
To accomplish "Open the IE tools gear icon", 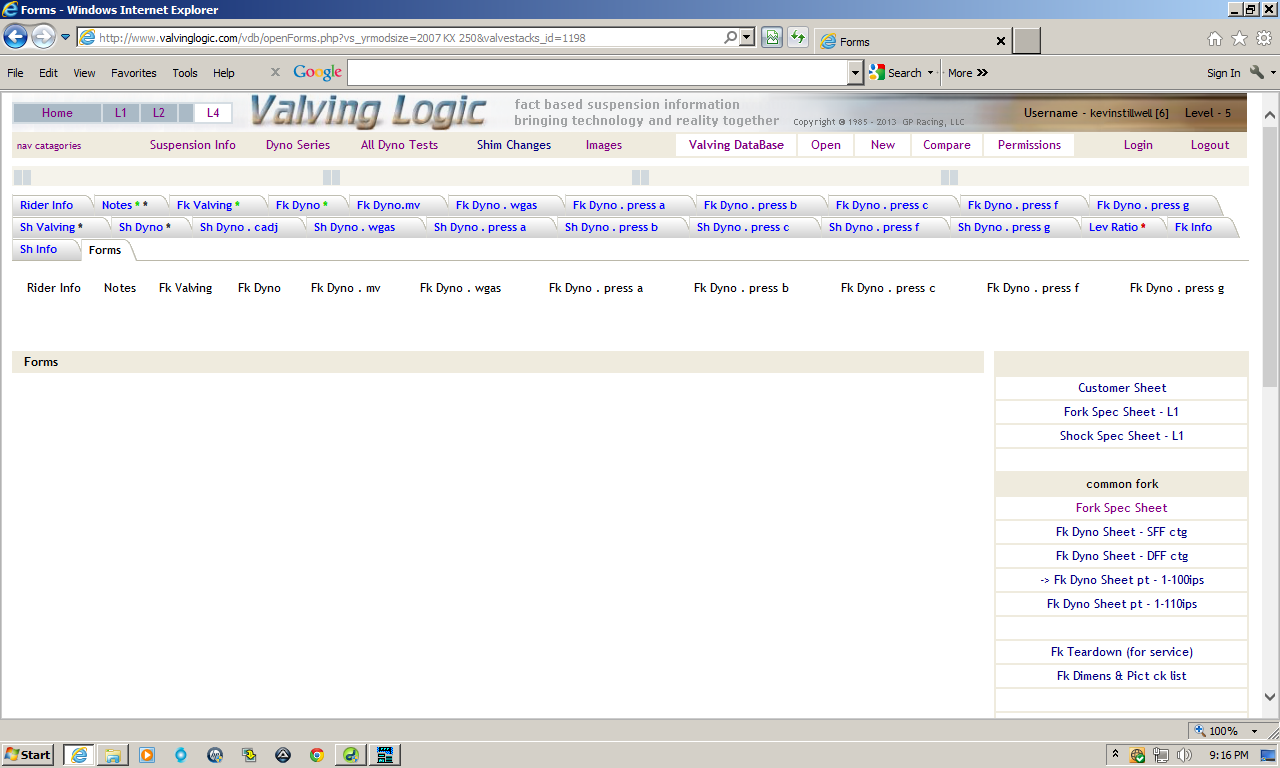I will pos(1263,39).
